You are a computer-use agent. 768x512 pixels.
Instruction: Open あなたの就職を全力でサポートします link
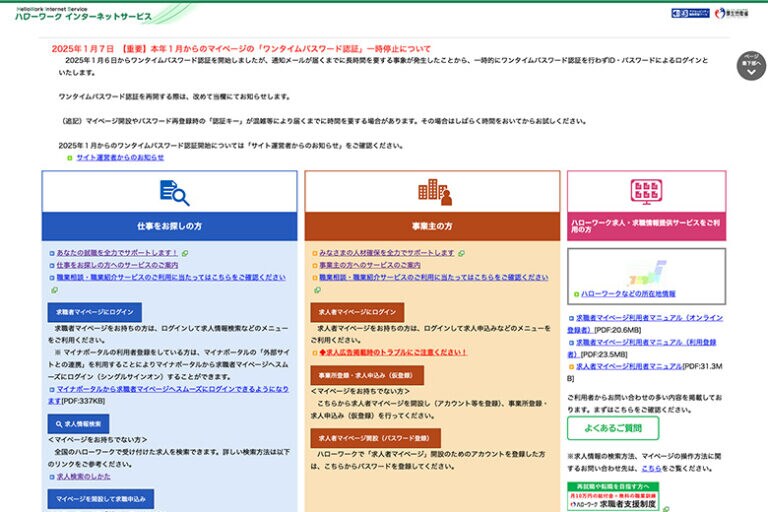(117, 253)
